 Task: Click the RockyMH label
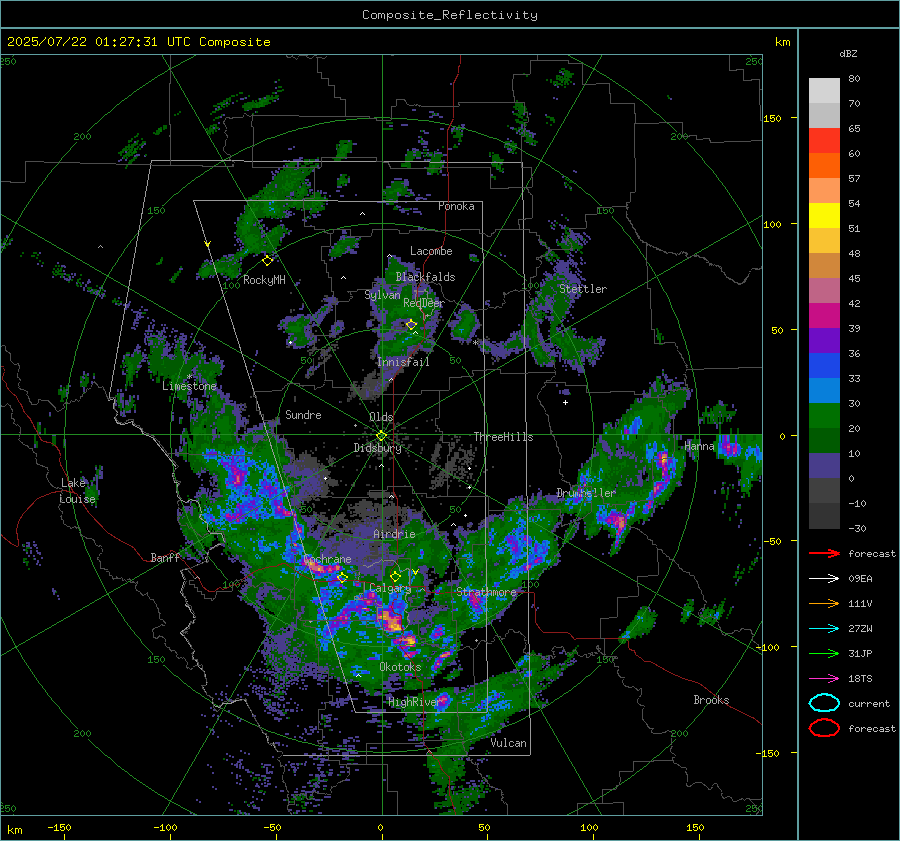coord(264,280)
